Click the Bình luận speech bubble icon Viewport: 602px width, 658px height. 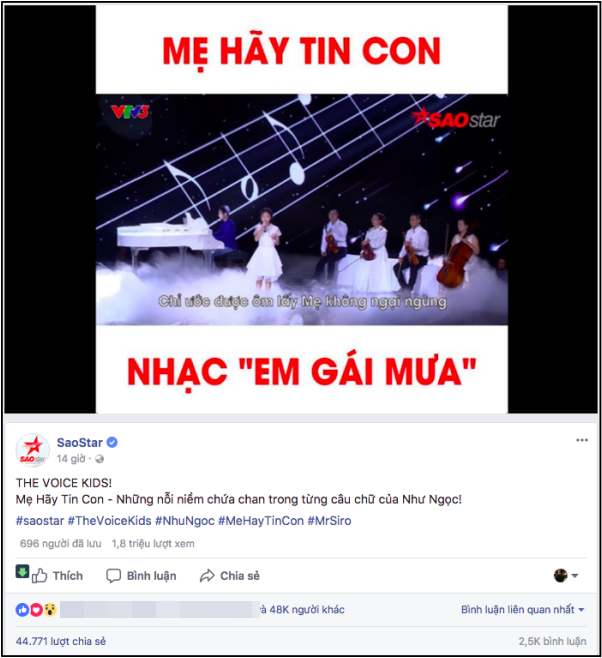click(113, 576)
